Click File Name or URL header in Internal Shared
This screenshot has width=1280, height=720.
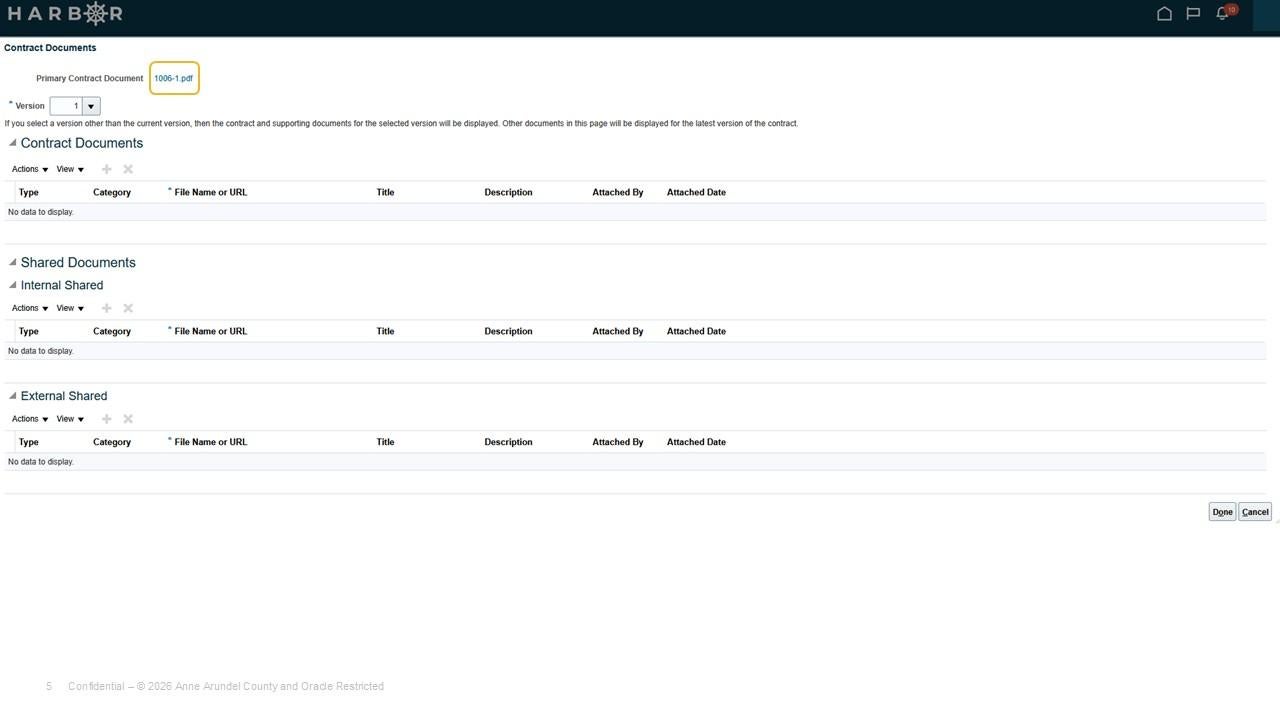pos(210,331)
